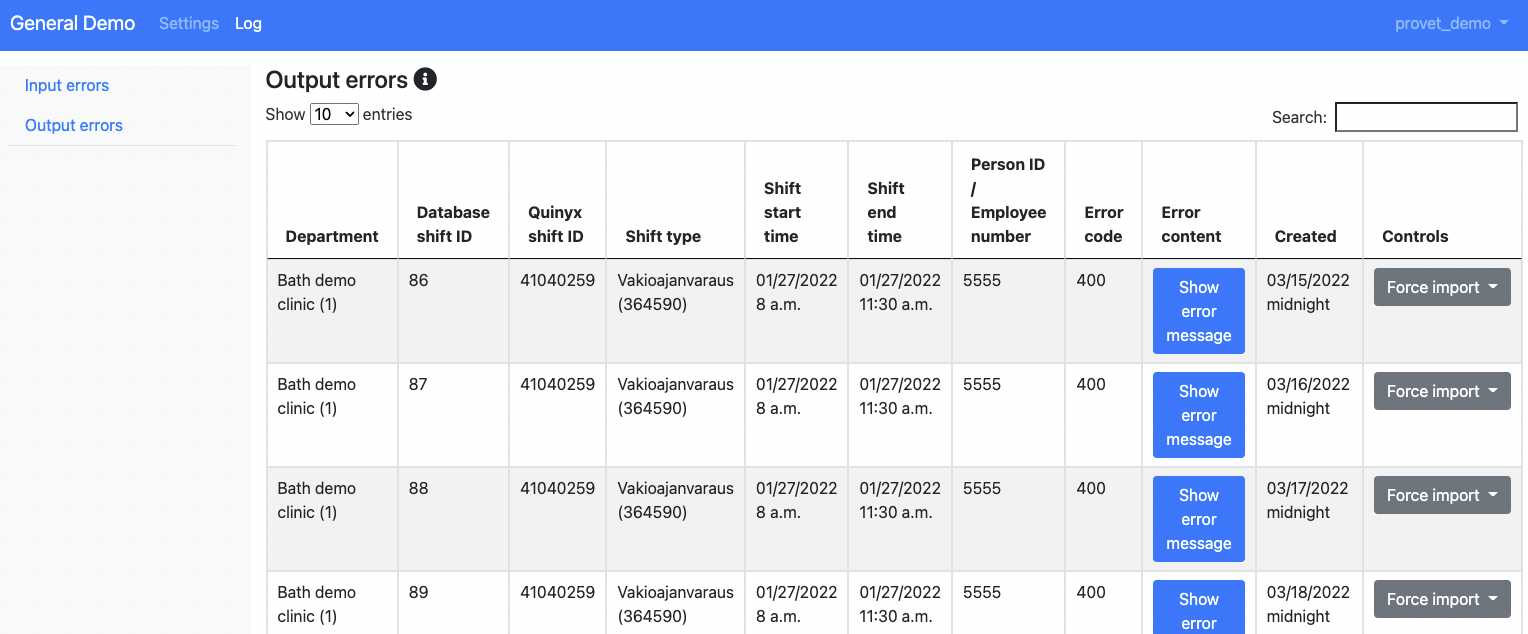Open Input errors in the sidebar
1528x634 pixels.
coord(67,85)
